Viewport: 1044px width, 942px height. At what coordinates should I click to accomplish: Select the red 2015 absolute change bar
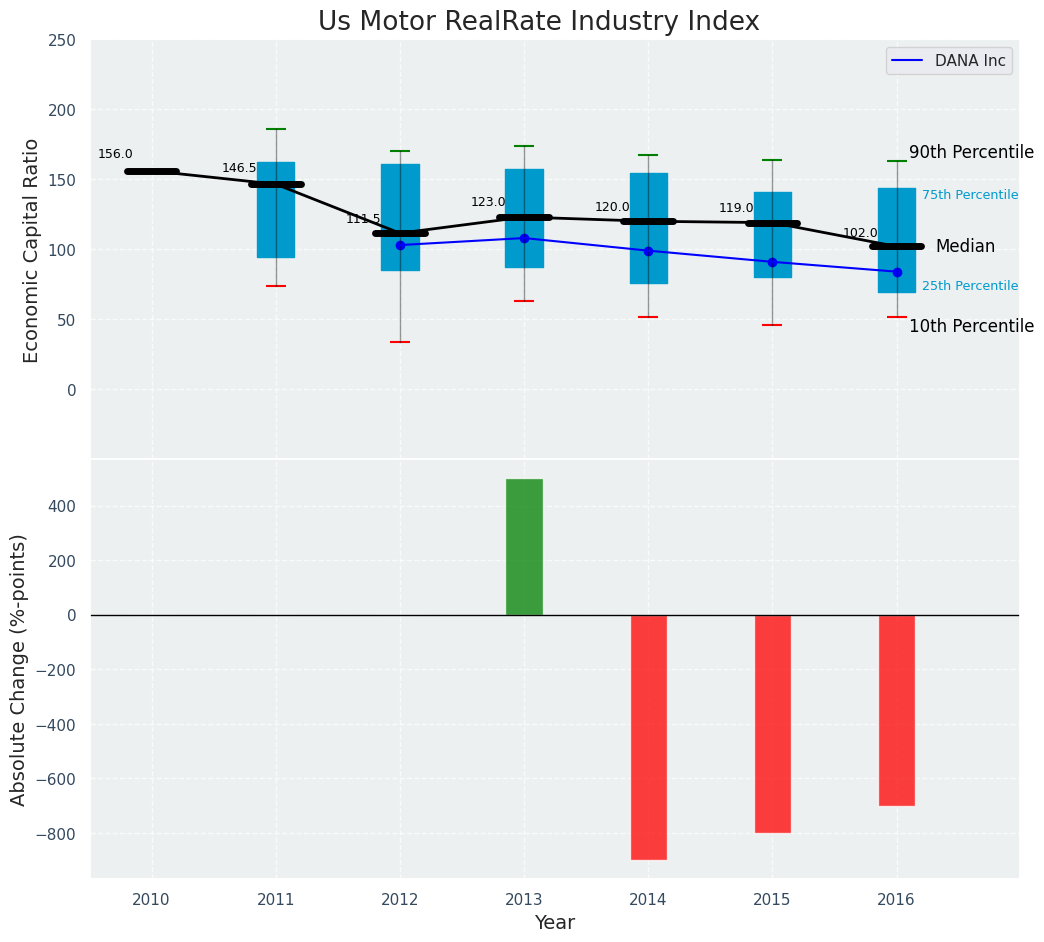coord(772,723)
